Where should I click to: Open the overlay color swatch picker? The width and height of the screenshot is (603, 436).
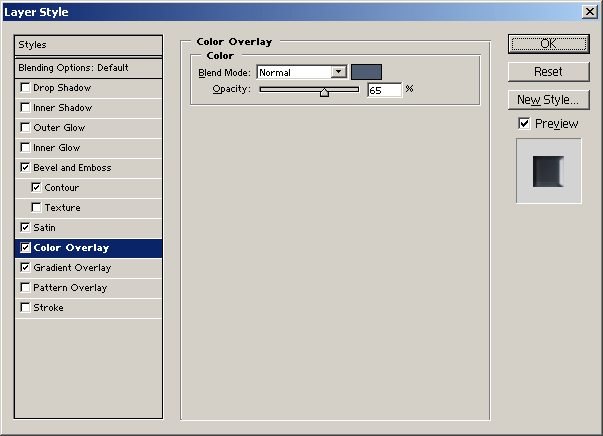coord(366,72)
